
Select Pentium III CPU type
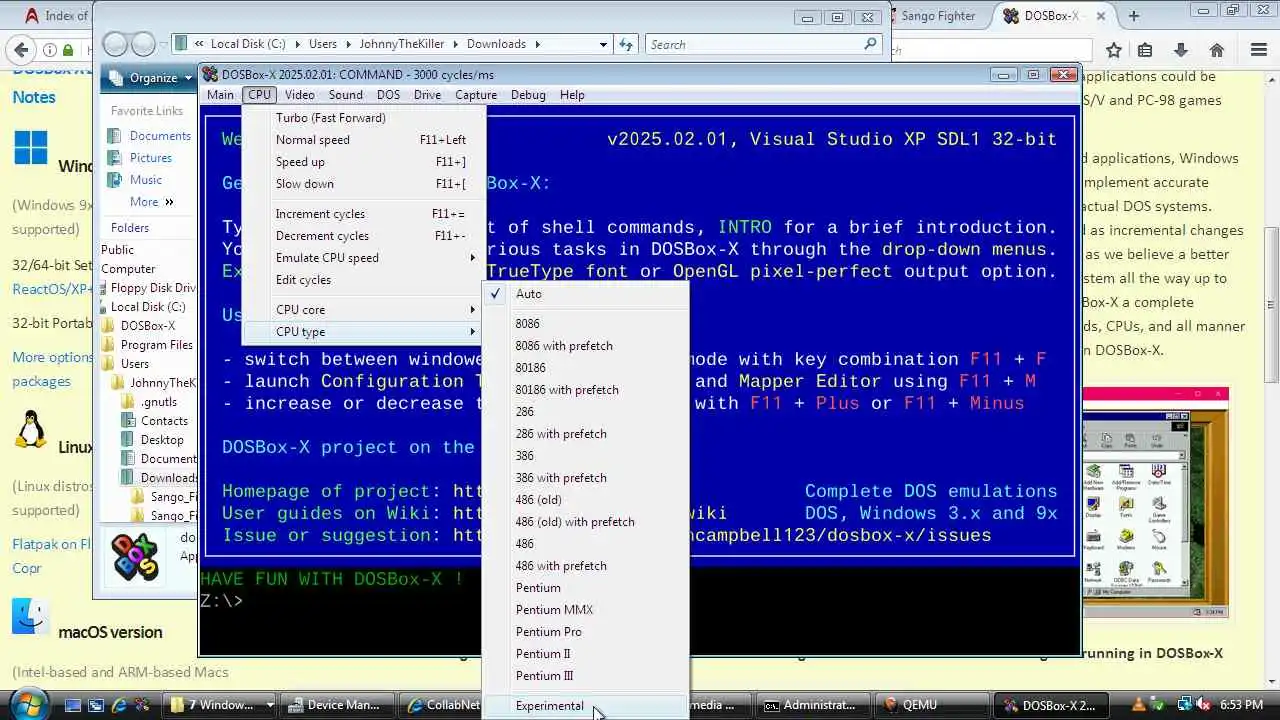tap(586, 676)
